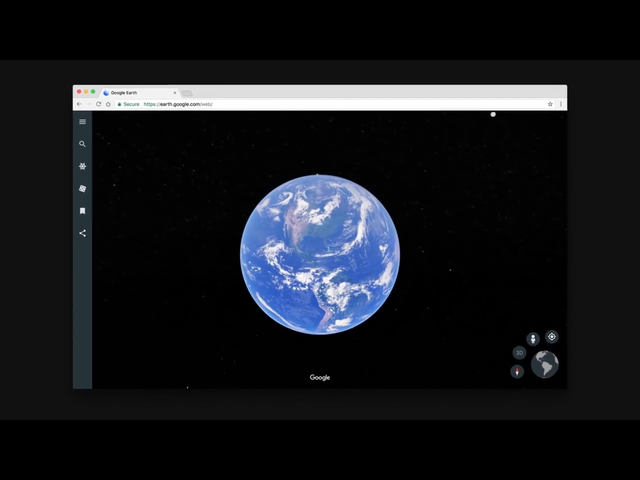Select the Google Earth browser tab
Viewport: 640px width, 480px height.
(139, 93)
